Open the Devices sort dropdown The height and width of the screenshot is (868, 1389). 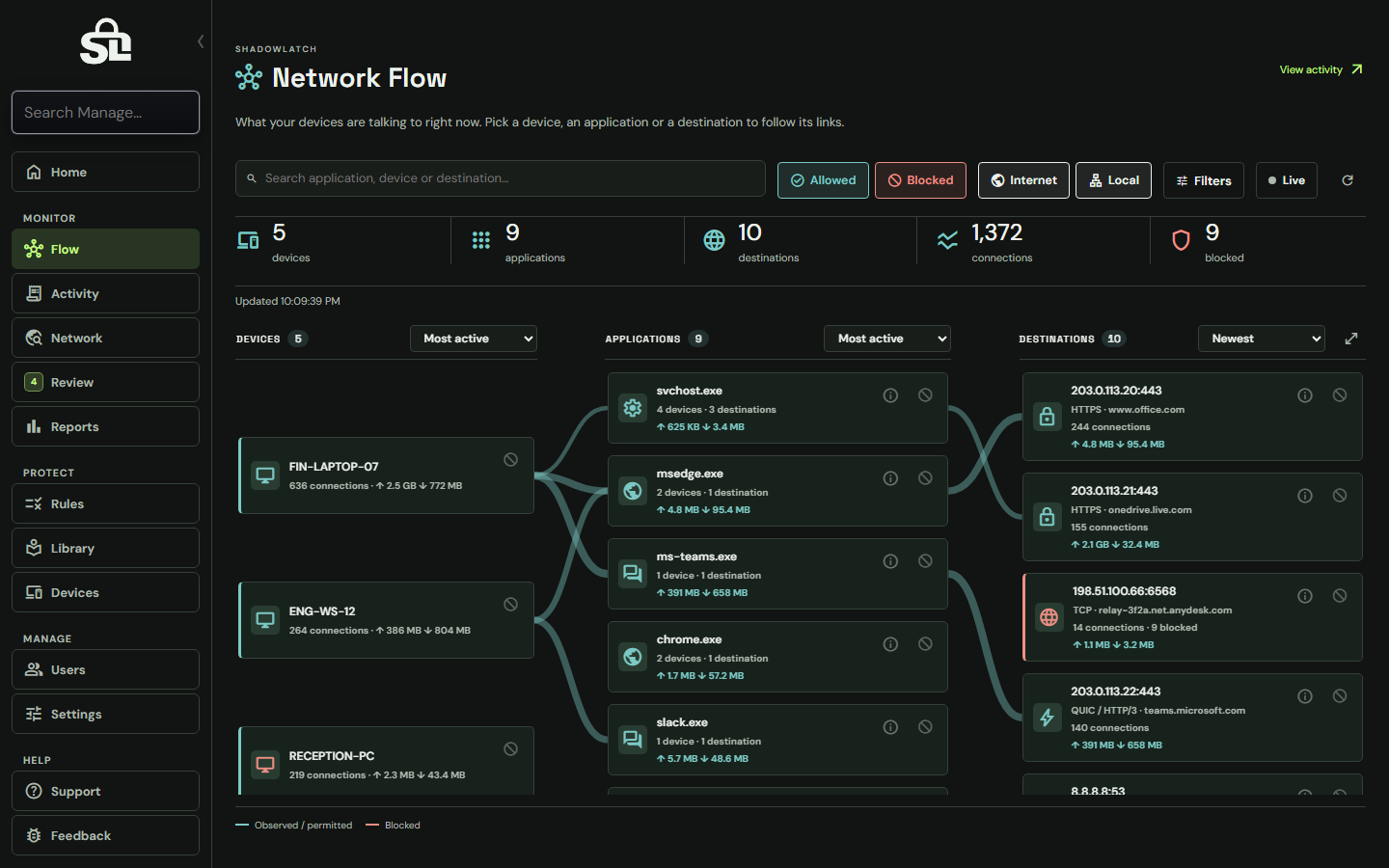pyautogui.click(x=474, y=339)
